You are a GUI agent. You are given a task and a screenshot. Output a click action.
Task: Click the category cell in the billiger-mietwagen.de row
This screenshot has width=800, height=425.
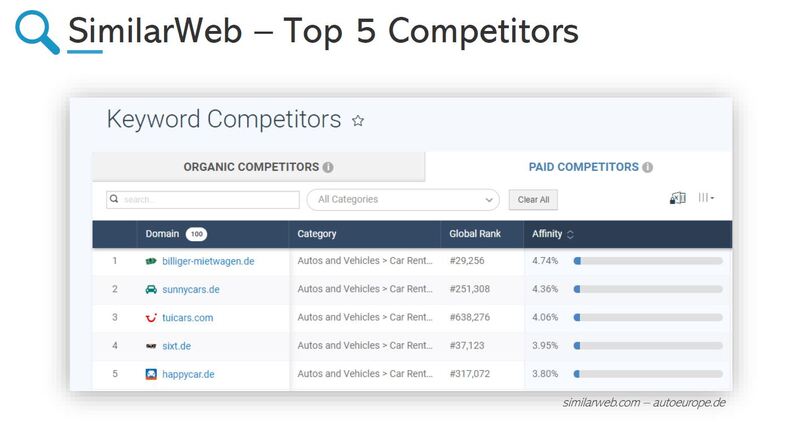[x=365, y=261]
